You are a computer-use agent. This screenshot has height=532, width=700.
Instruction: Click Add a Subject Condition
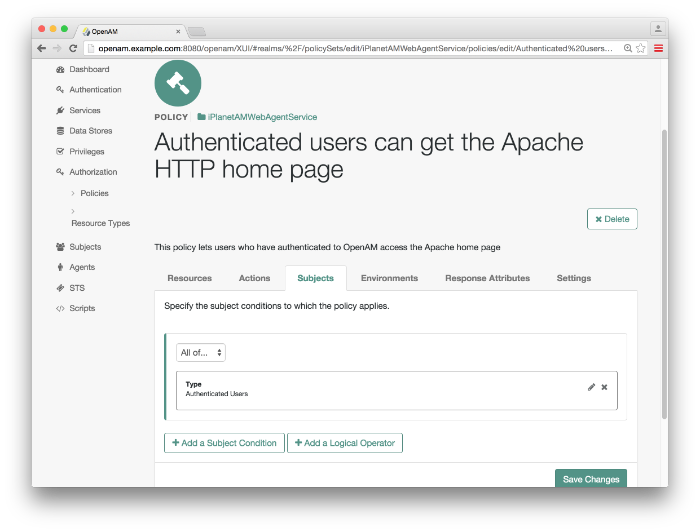click(x=224, y=443)
